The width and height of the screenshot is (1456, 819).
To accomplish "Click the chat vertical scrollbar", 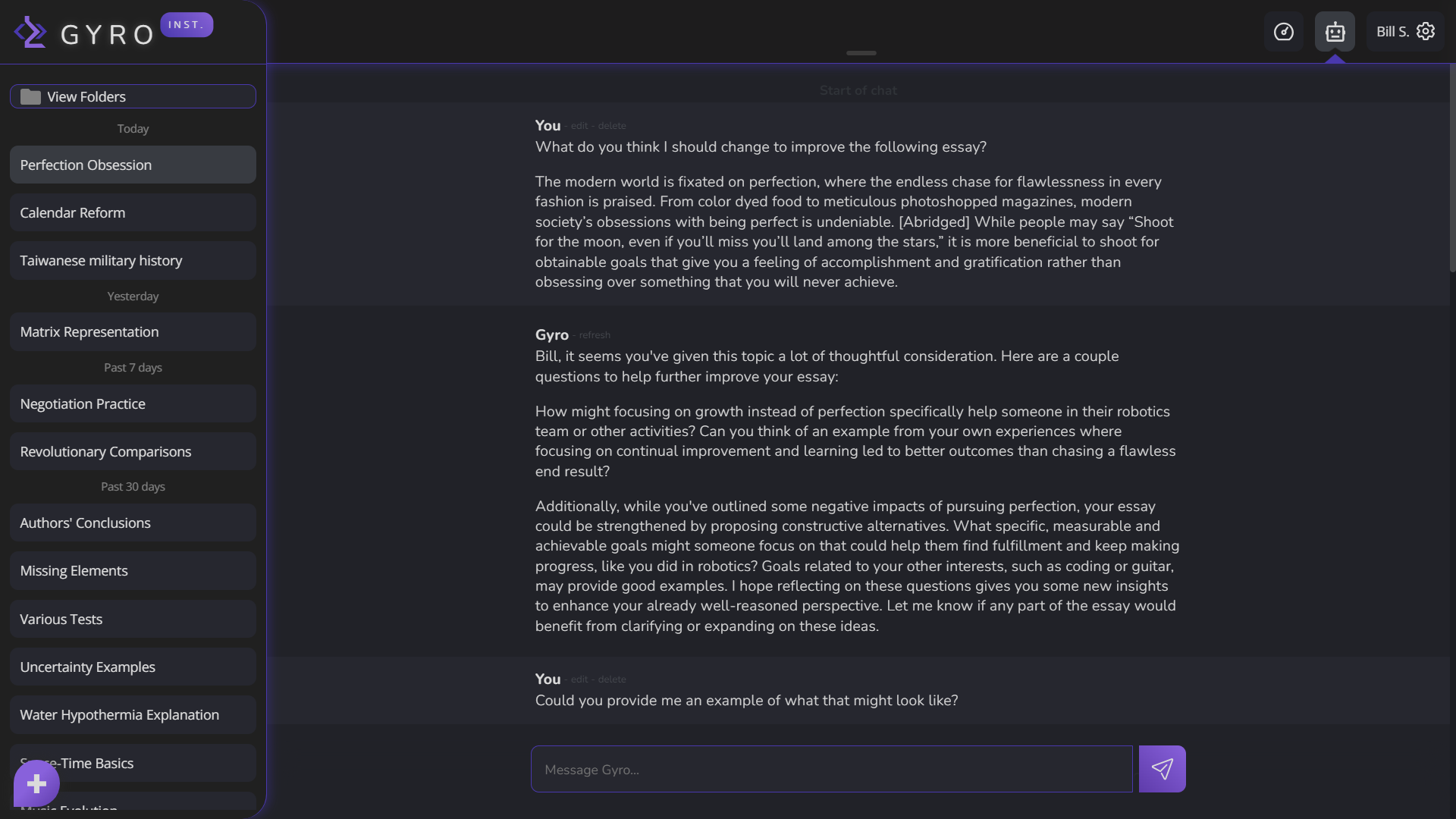I will click(x=1452, y=167).
